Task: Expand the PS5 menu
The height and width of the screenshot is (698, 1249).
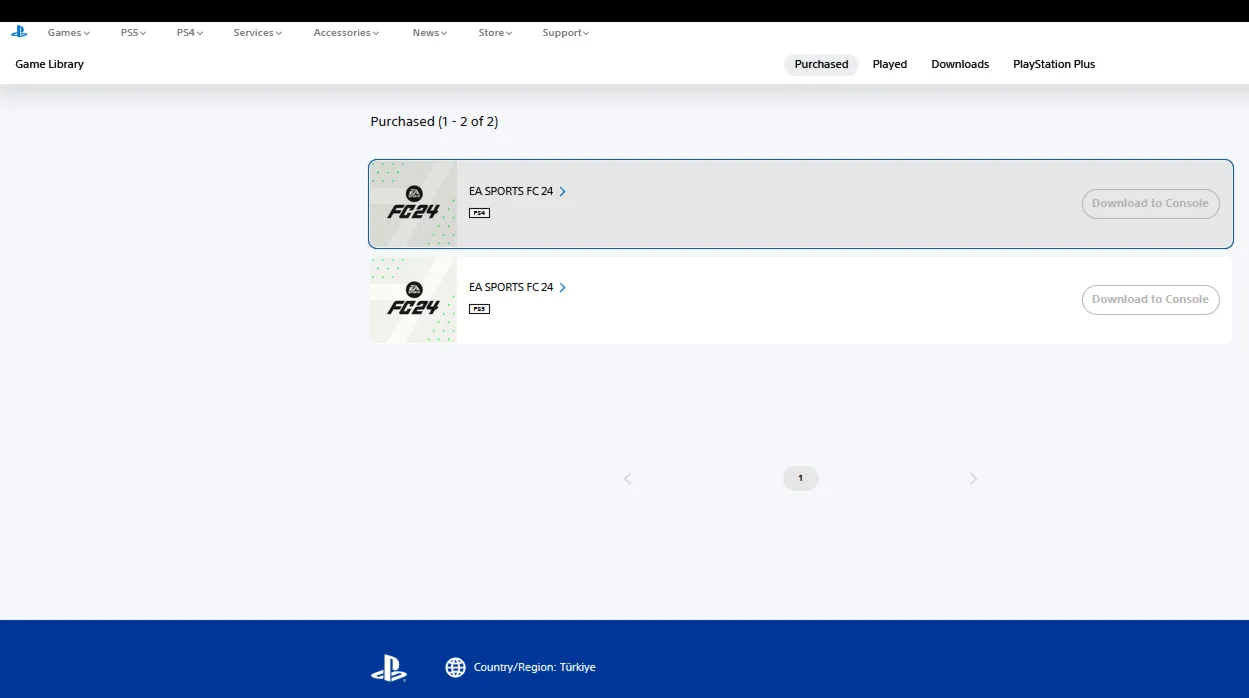Action: tap(133, 33)
